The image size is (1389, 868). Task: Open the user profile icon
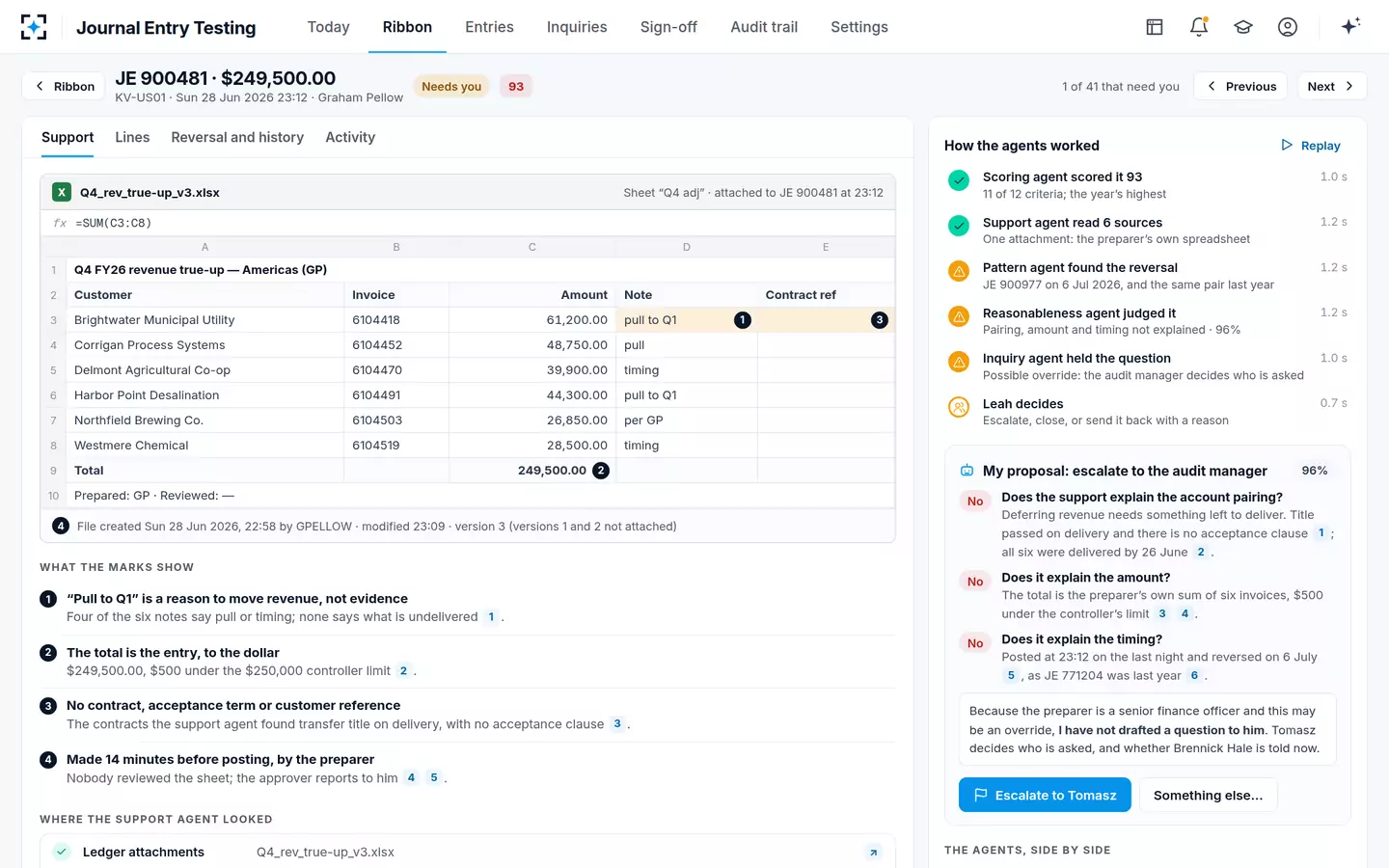tap(1288, 27)
